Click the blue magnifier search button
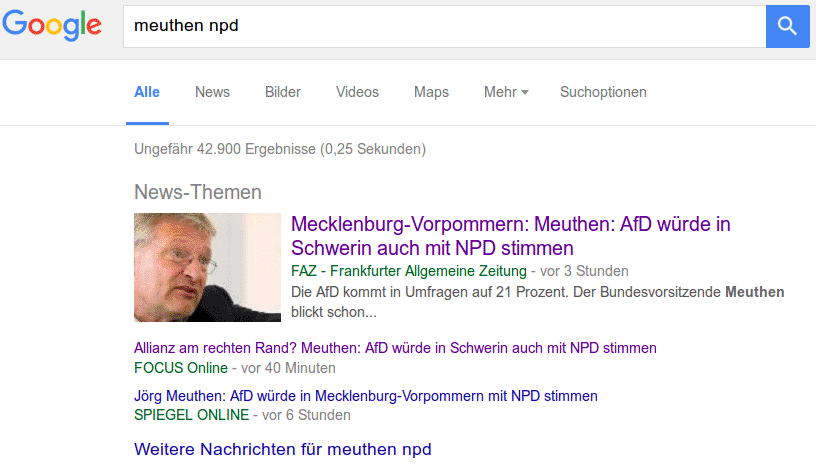The image size is (816, 473). click(x=787, y=26)
